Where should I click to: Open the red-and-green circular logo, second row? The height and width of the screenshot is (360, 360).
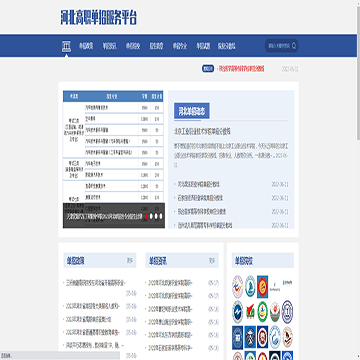[x=275, y=312]
